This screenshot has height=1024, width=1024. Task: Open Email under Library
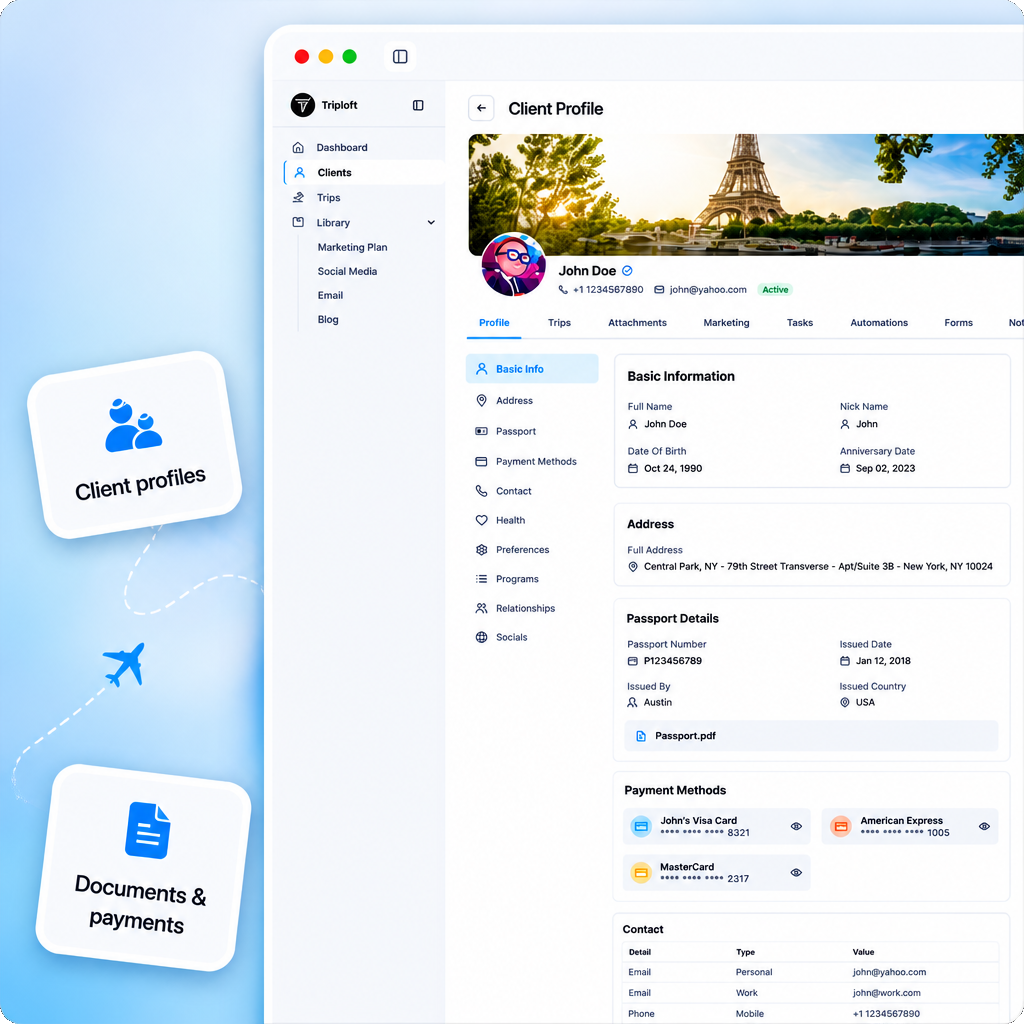tap(330, 296)
